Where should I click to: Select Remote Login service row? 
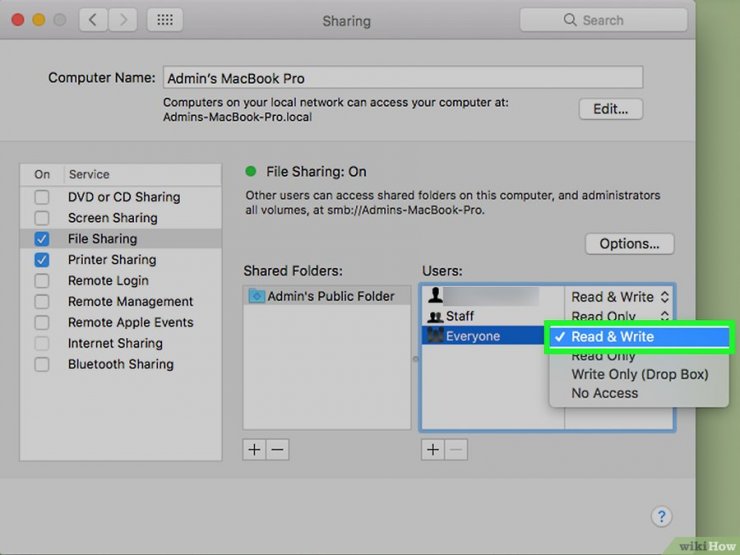click(x=121, y=280)
